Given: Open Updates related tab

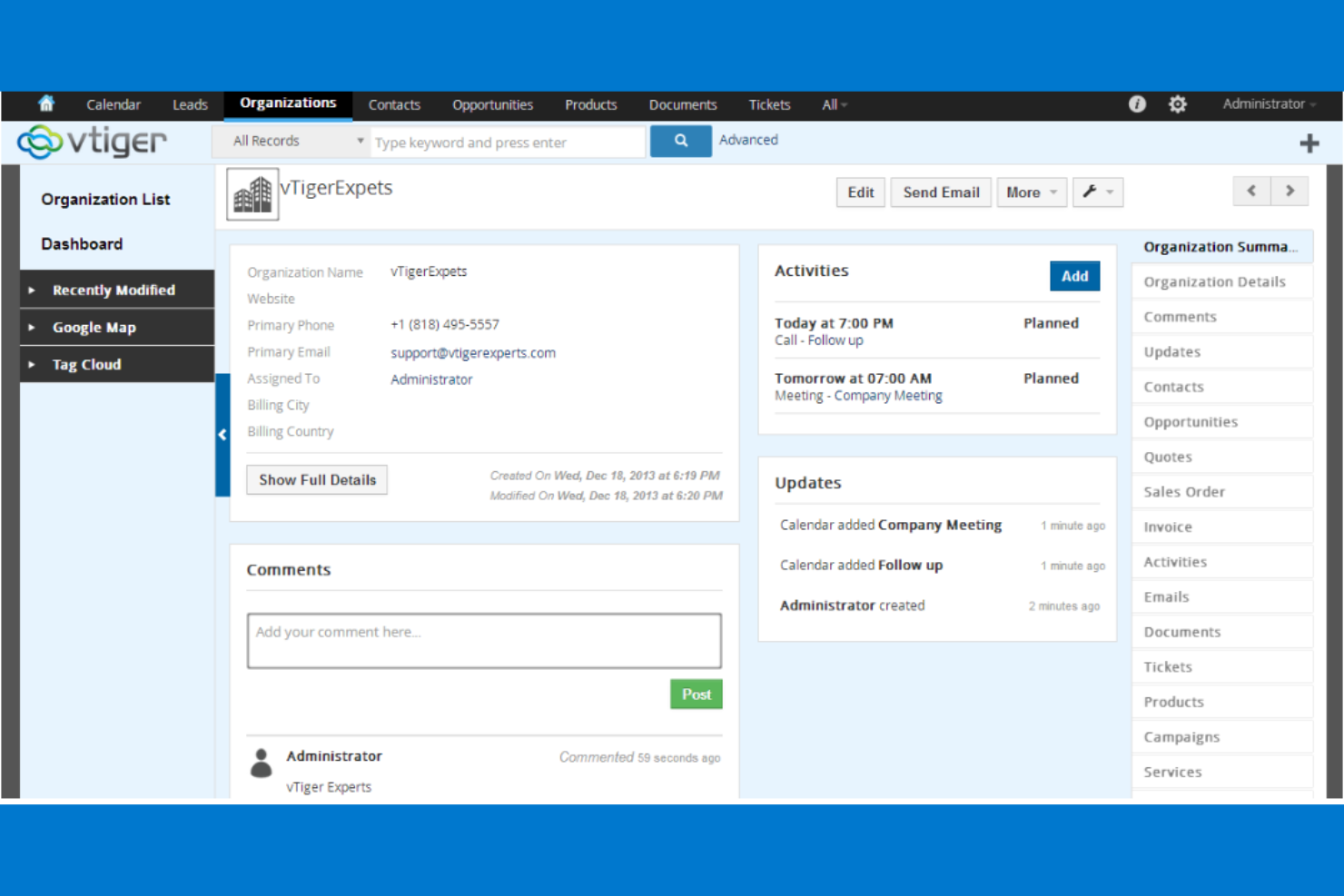Looking at the screenshot, I should click(1222, 351).
